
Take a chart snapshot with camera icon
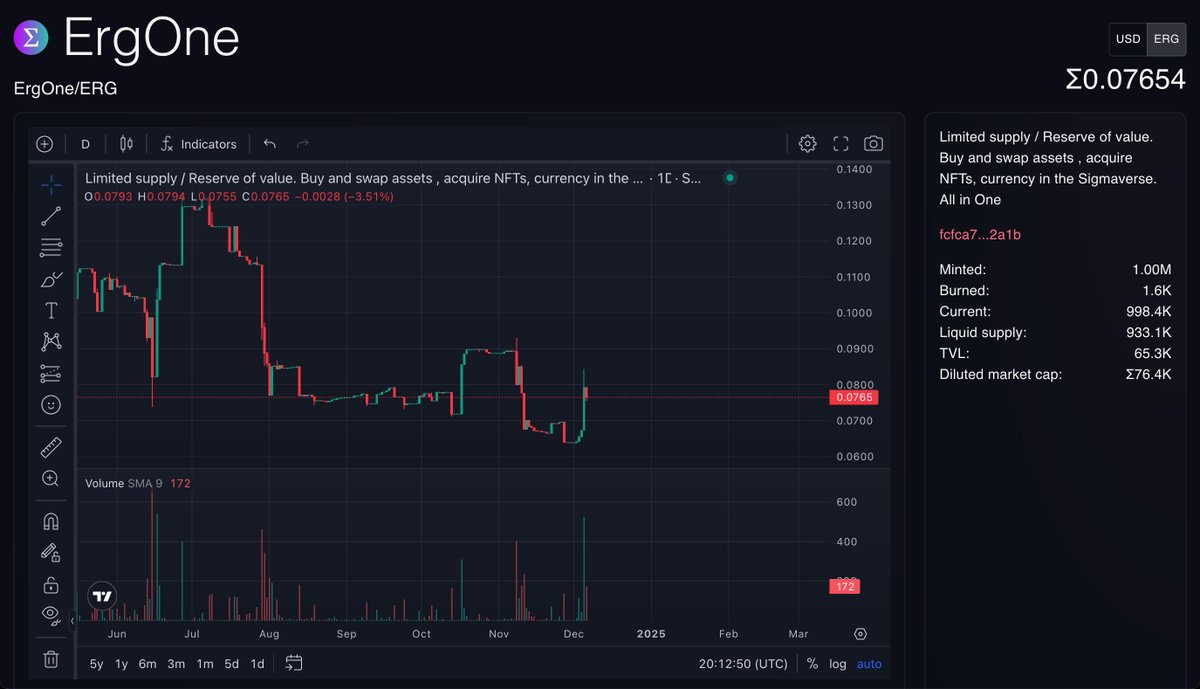873,144
